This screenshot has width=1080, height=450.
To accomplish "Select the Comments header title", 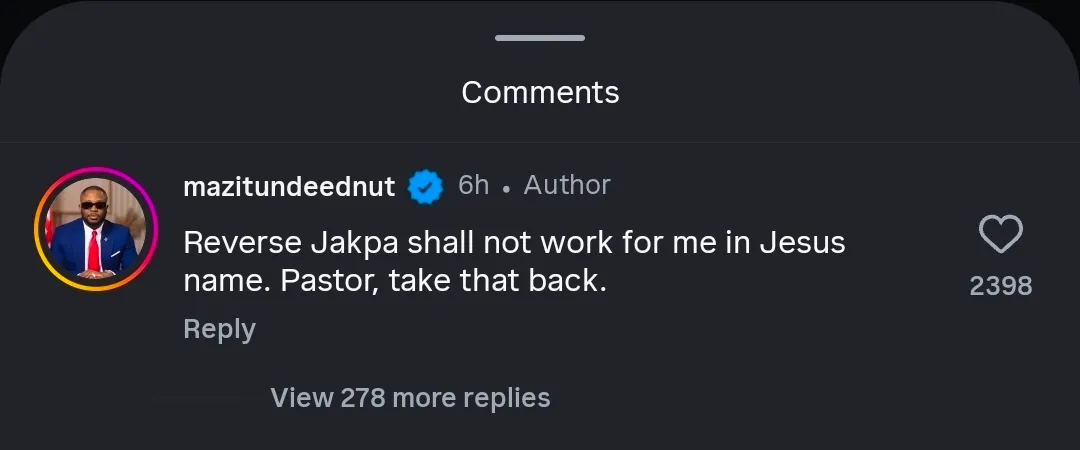I will pyautogui.click(x=540, y=93).
